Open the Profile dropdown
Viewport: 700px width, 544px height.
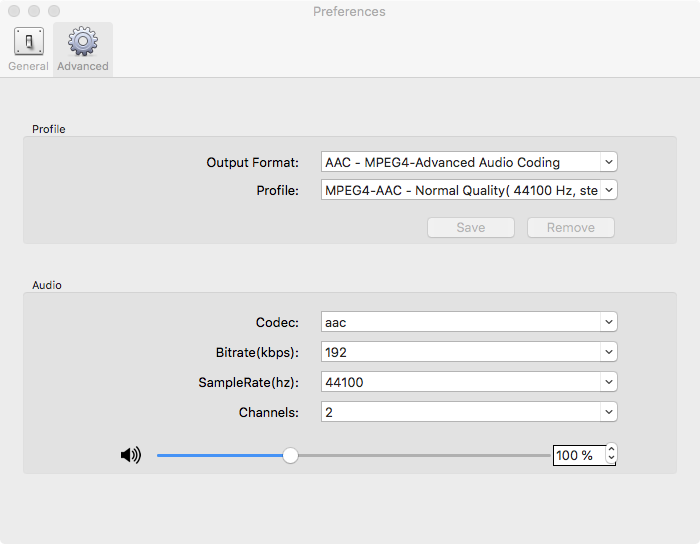pyautogui.click(x=469, y=190)
